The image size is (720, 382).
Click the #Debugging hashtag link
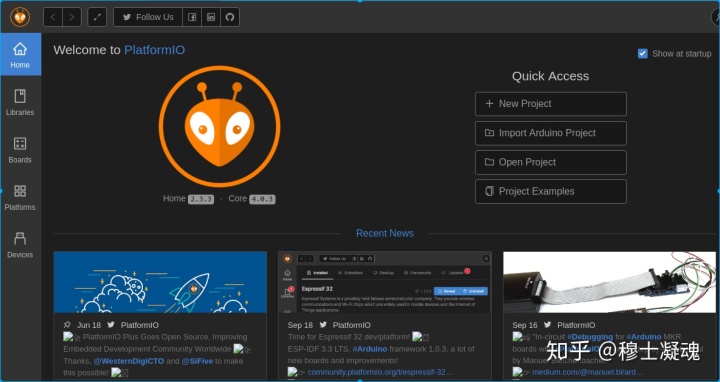pyautogui.click(x=590, y=337)
